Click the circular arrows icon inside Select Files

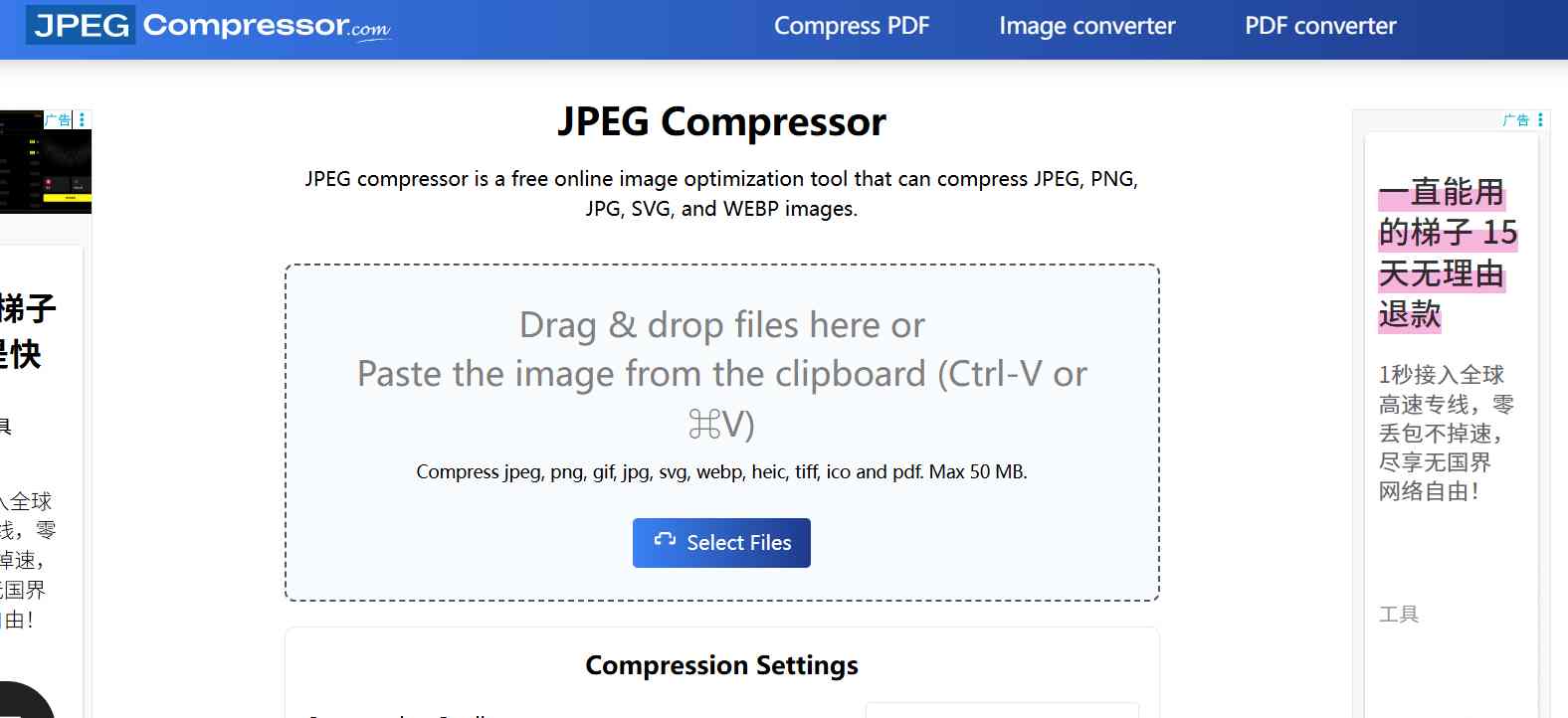pos(665,542)
